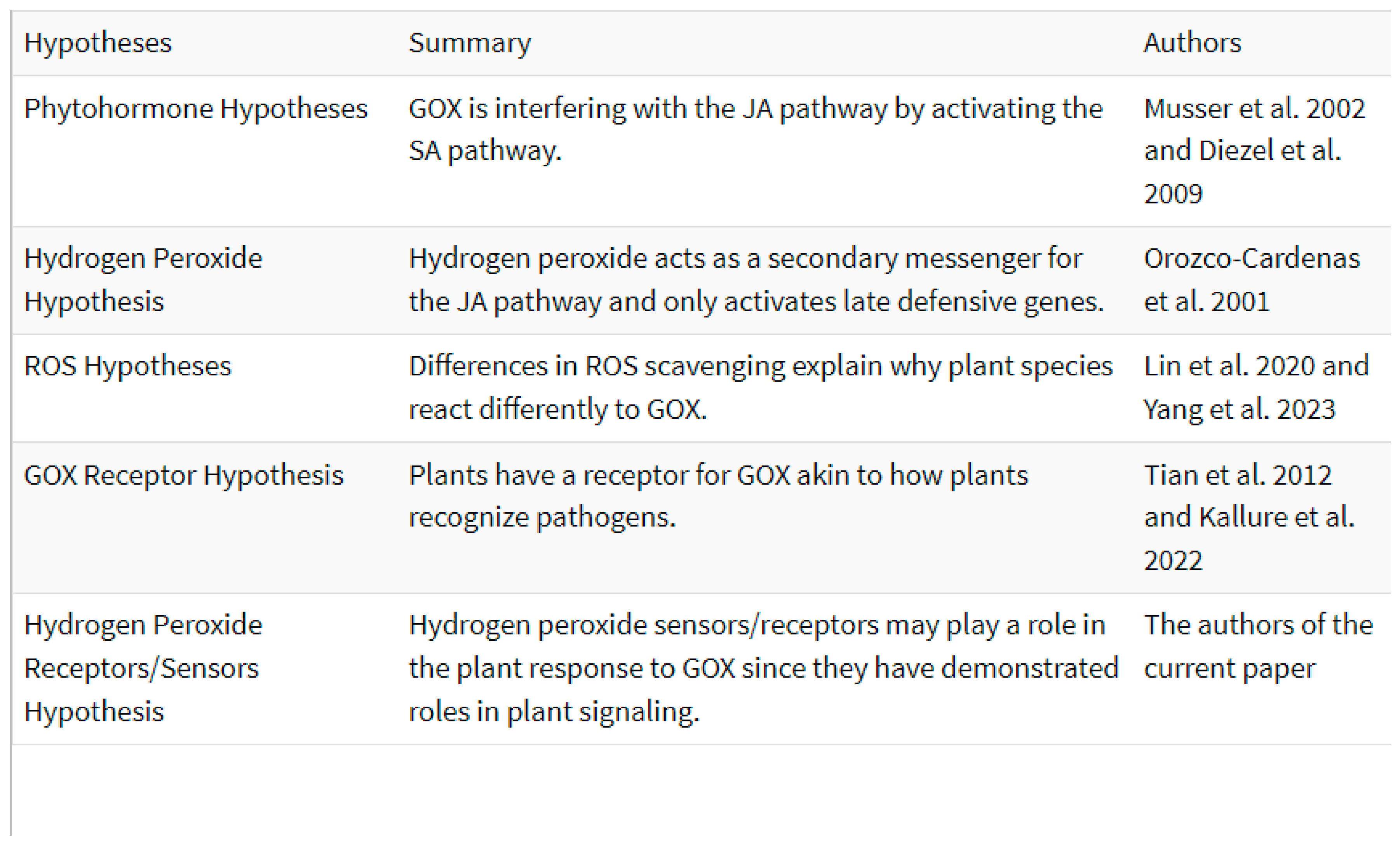Click the Yang et al. 2023 citation
This screenshot has width=1400, height=847.
coord(1239,409)
